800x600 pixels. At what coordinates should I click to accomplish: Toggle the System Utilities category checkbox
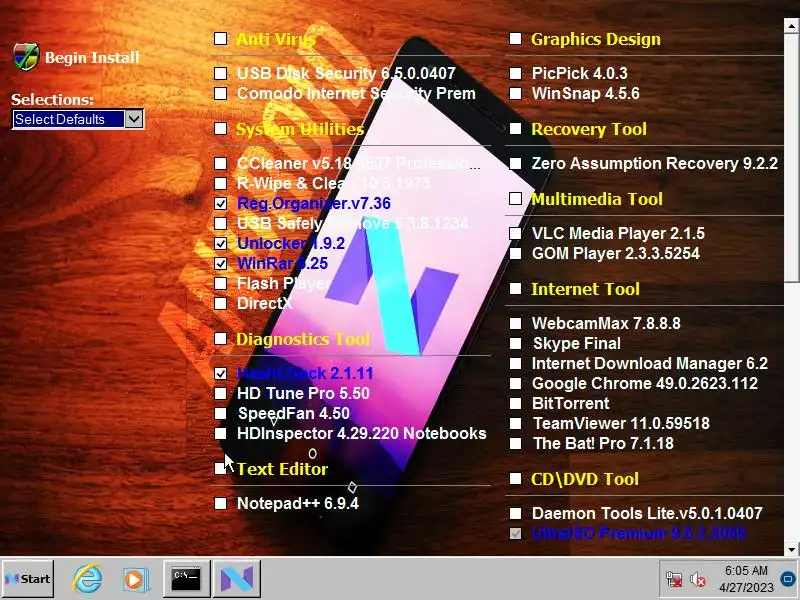click(220, 128)
